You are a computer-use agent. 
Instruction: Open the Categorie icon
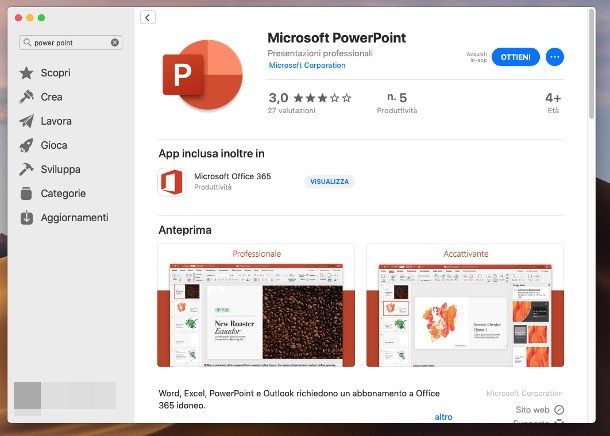pos(26,193)
